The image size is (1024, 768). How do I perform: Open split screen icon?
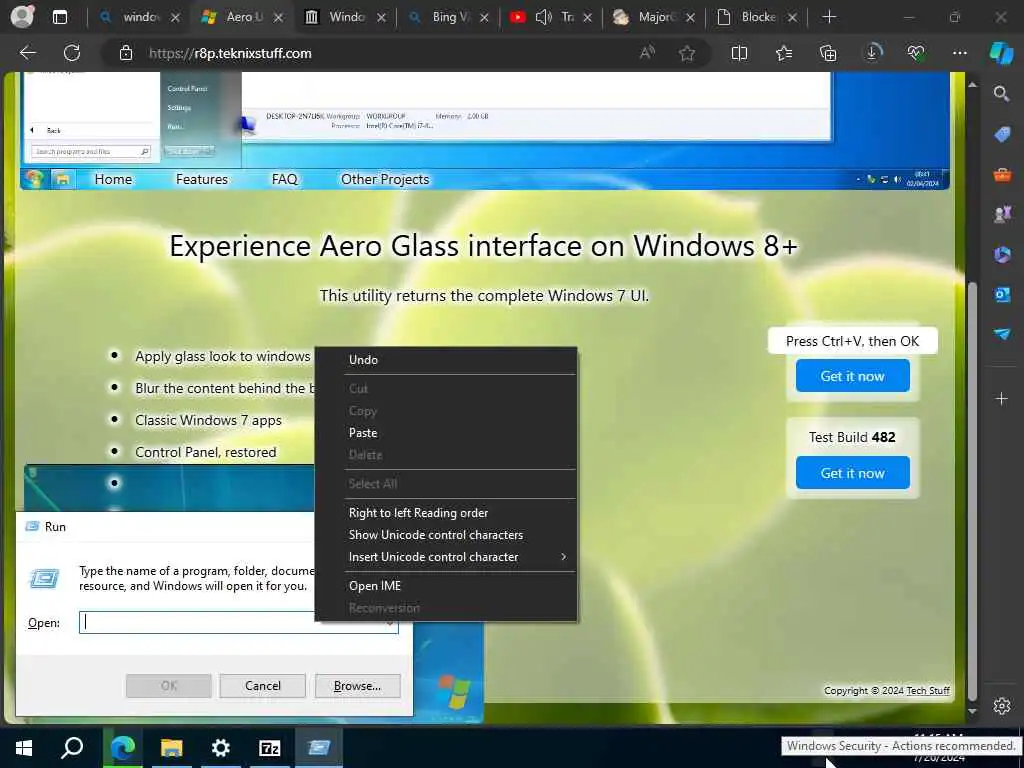[739, 53]
